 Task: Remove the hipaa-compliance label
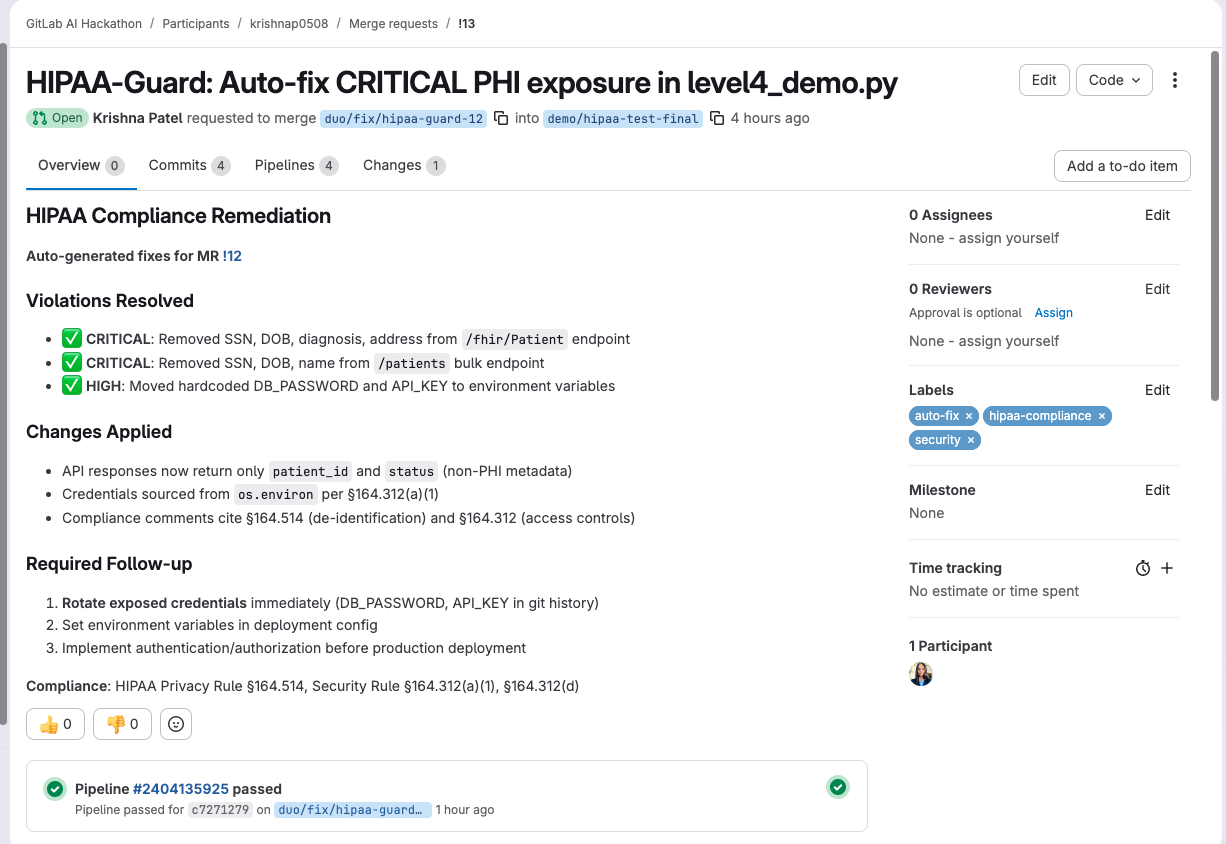click(1102, 416)
